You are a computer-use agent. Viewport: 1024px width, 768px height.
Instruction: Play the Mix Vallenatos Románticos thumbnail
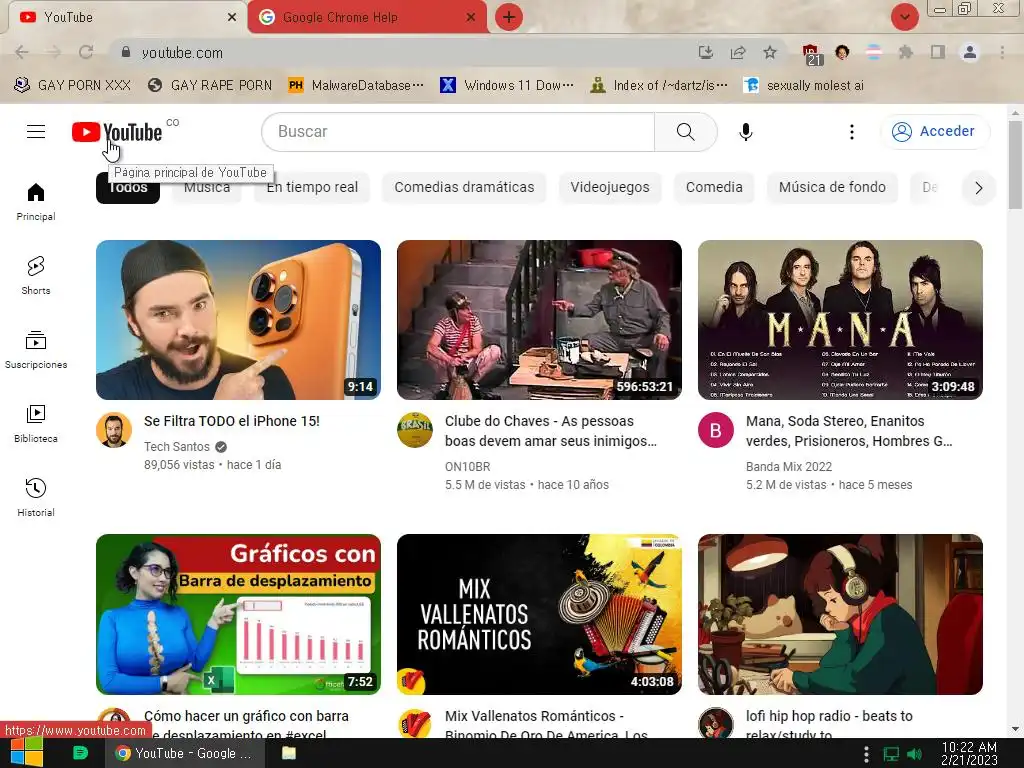point(539,615)
